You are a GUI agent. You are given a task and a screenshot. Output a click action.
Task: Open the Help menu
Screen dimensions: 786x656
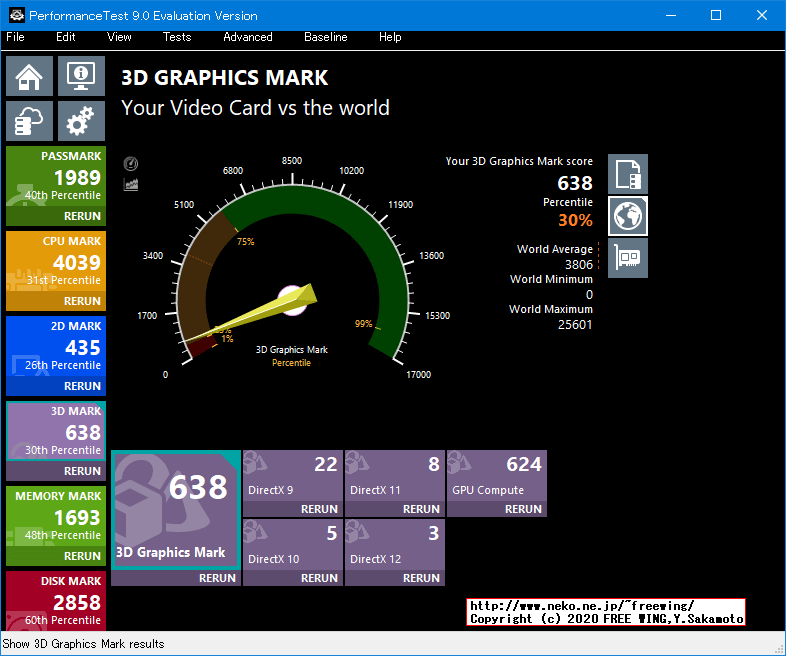tap(390, 37)
